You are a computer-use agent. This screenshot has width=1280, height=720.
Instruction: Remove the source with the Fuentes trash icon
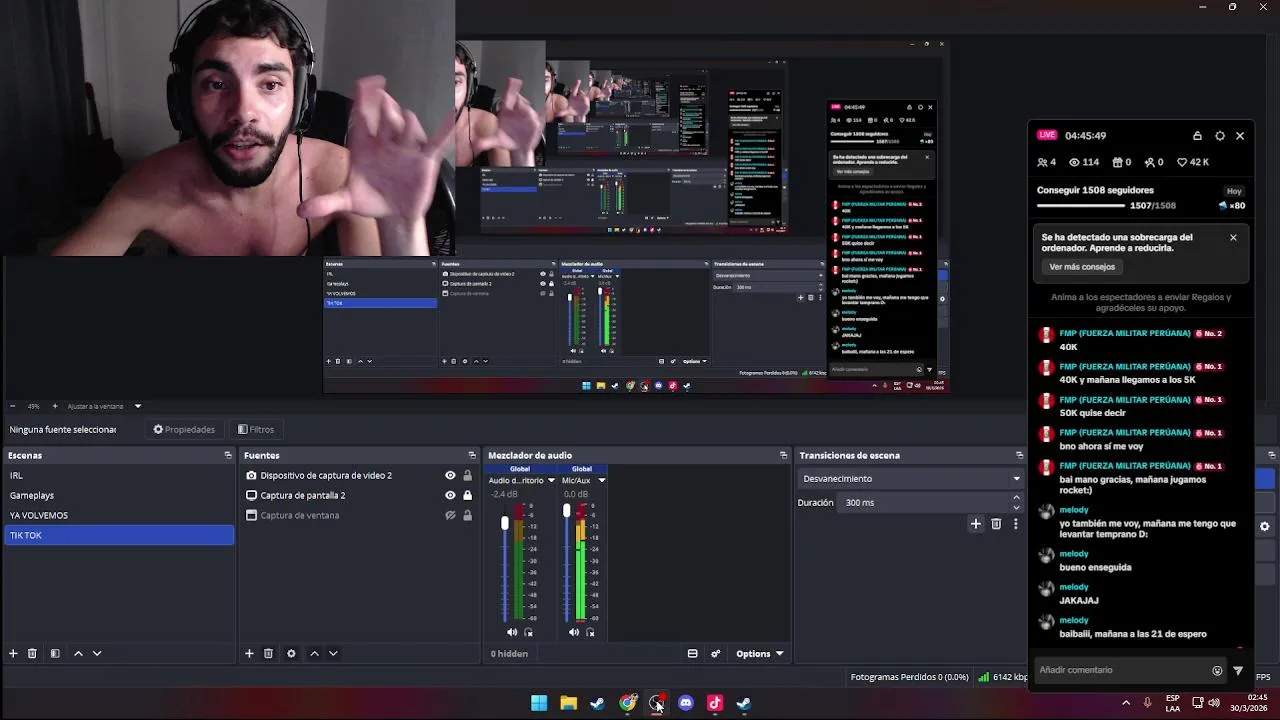(268, 653)
